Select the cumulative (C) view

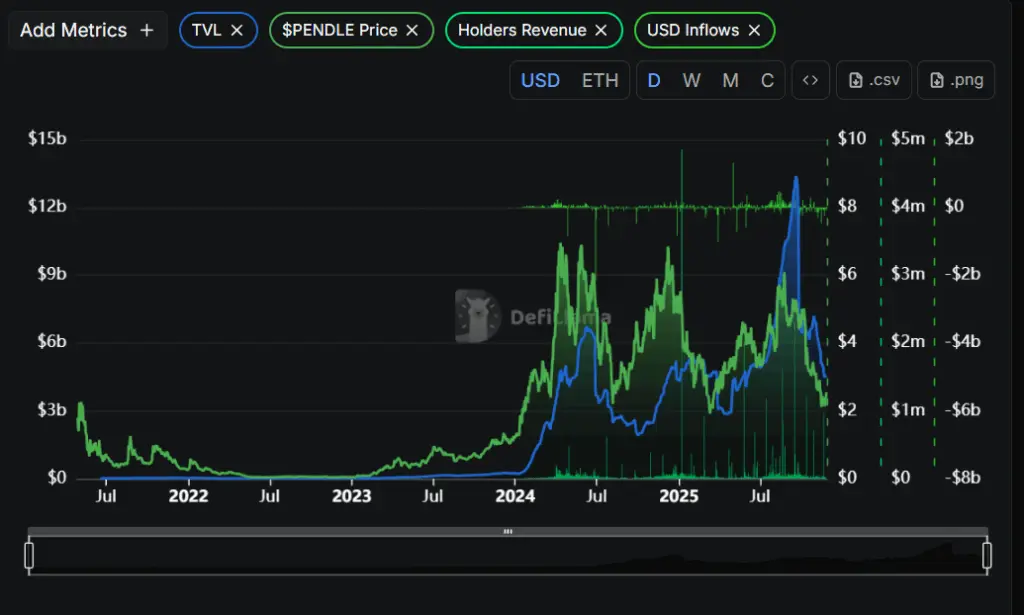click(767, 80)
